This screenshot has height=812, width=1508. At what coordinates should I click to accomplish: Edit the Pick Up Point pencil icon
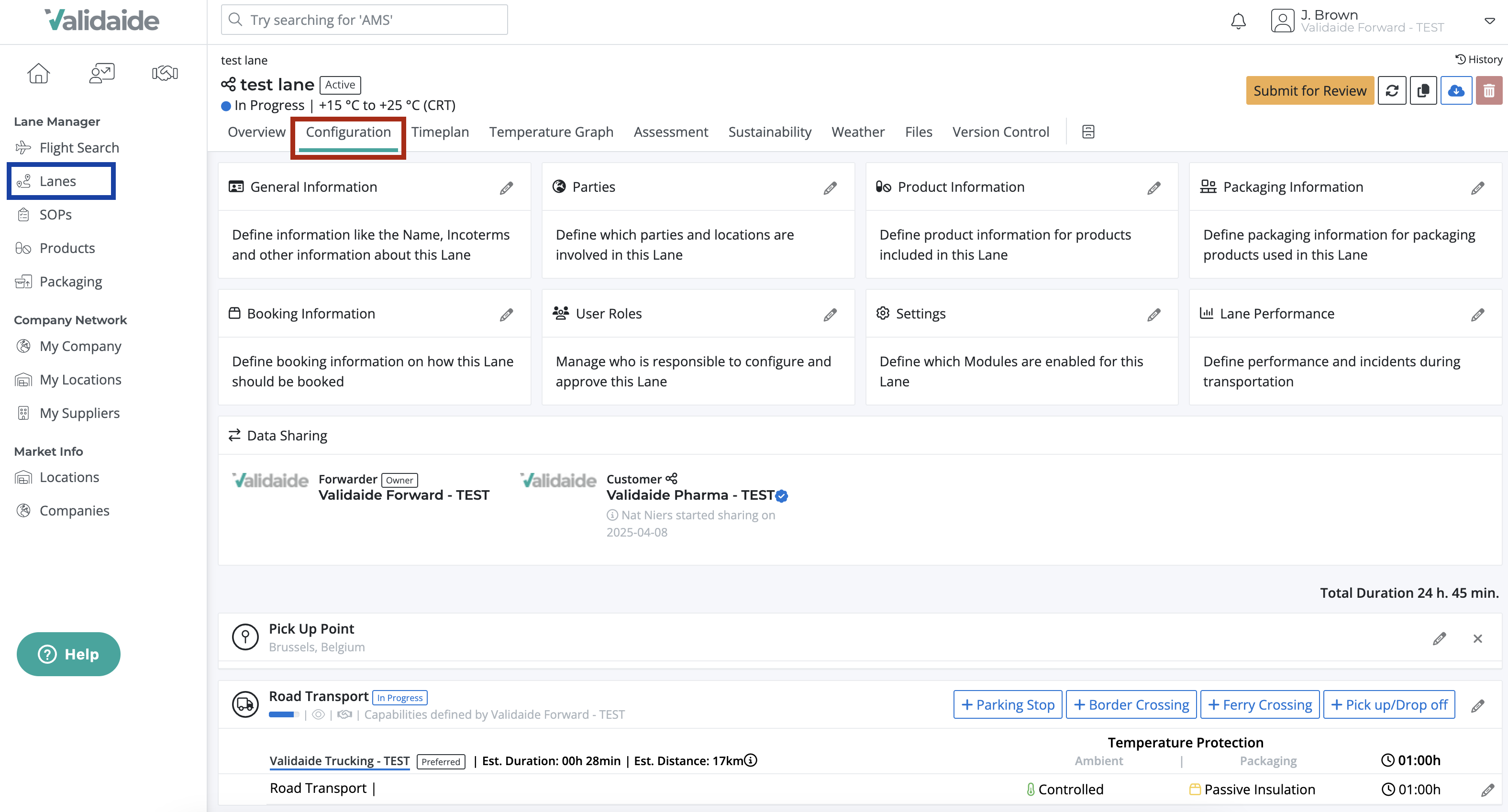(x=1440, y=638)
